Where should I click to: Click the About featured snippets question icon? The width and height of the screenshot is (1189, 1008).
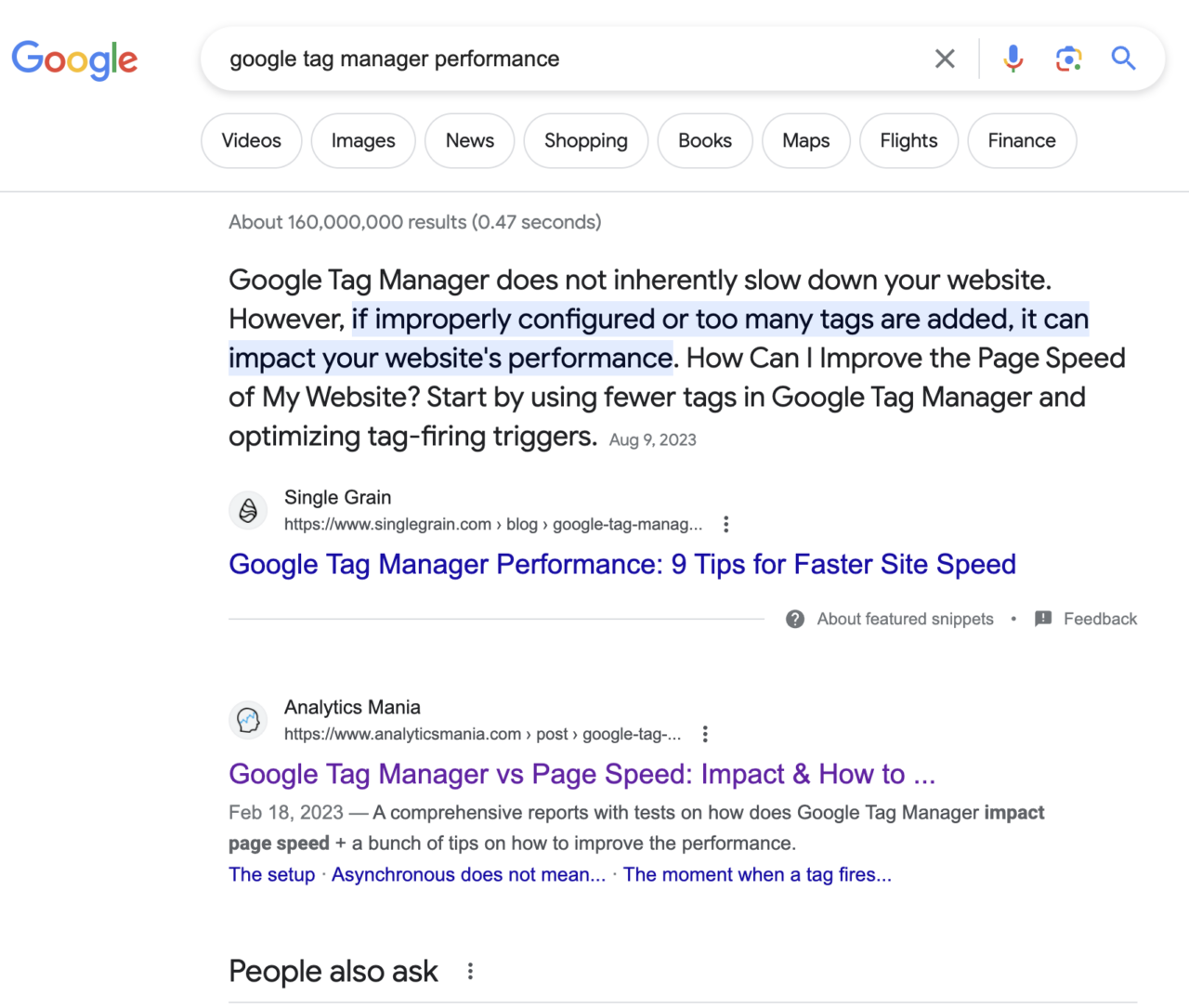tap(795, 619)
